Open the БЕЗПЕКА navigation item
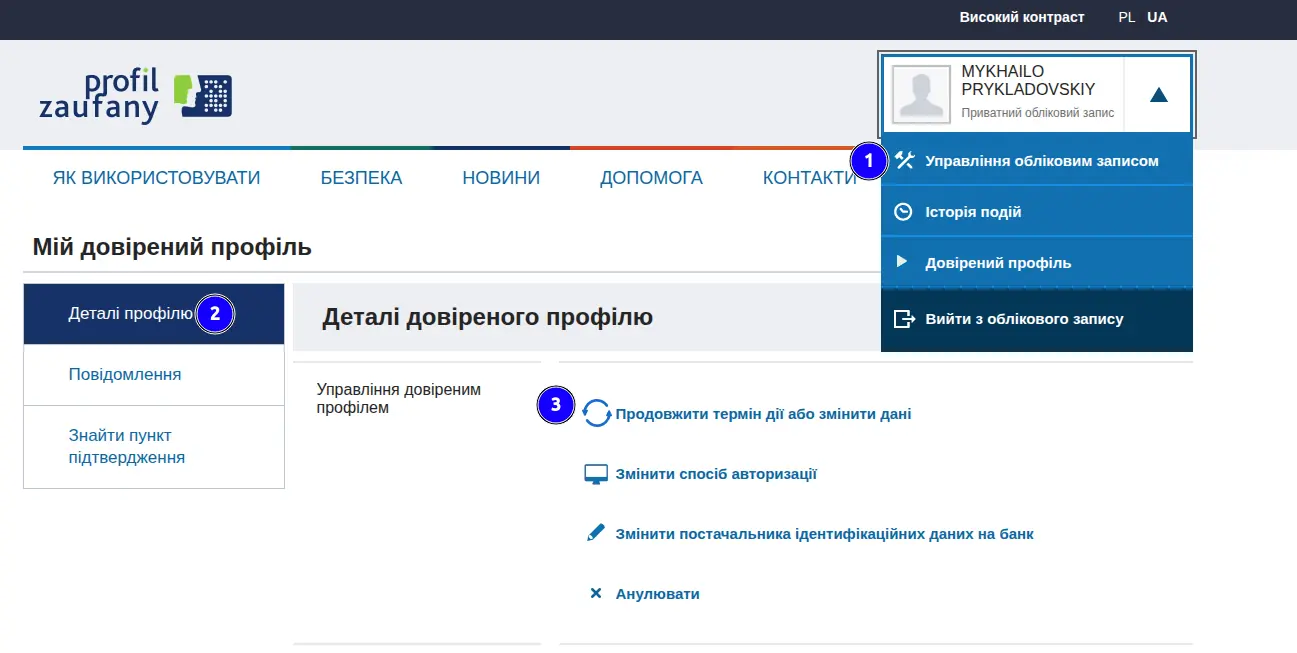The image size is (1297, 653). tap(361, 178)
